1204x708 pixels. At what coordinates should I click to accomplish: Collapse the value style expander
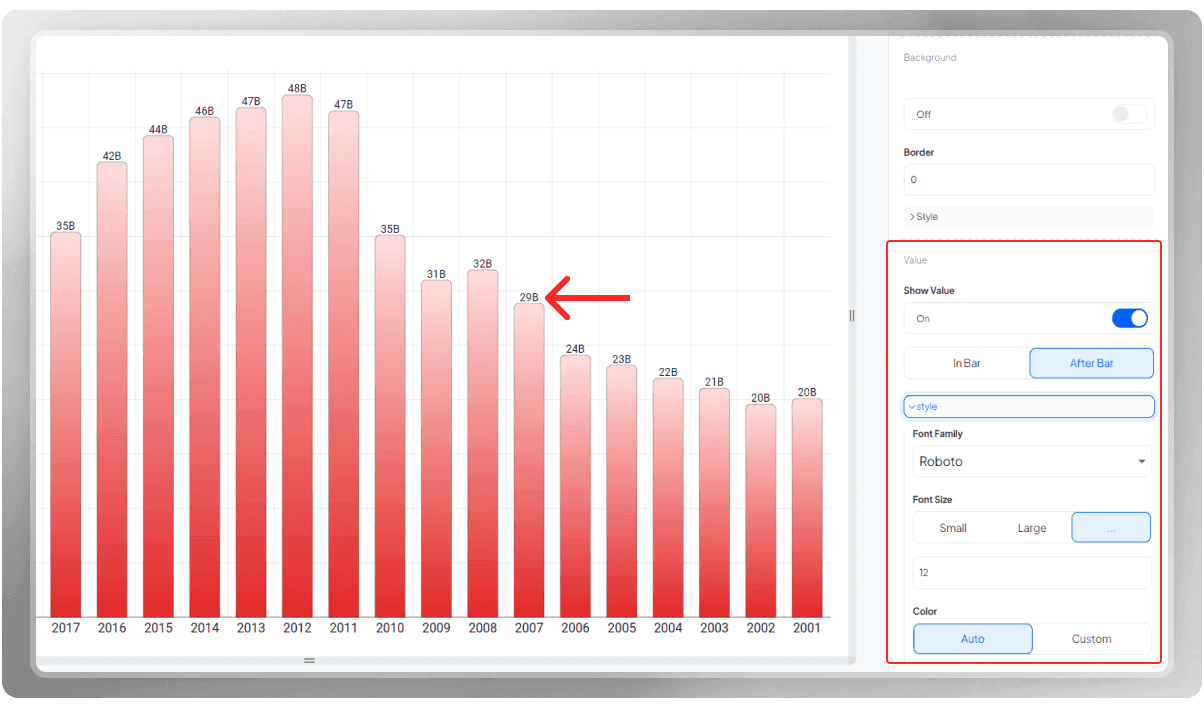pyautogui.click(x=1029, y=407)
